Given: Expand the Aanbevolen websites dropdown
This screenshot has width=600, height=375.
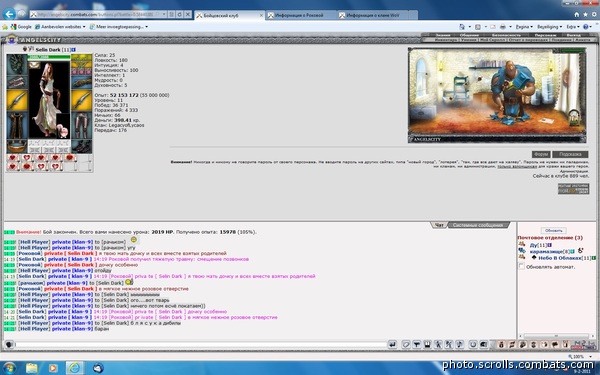Looking at the screenshot, I should click(x=60, y=27).
